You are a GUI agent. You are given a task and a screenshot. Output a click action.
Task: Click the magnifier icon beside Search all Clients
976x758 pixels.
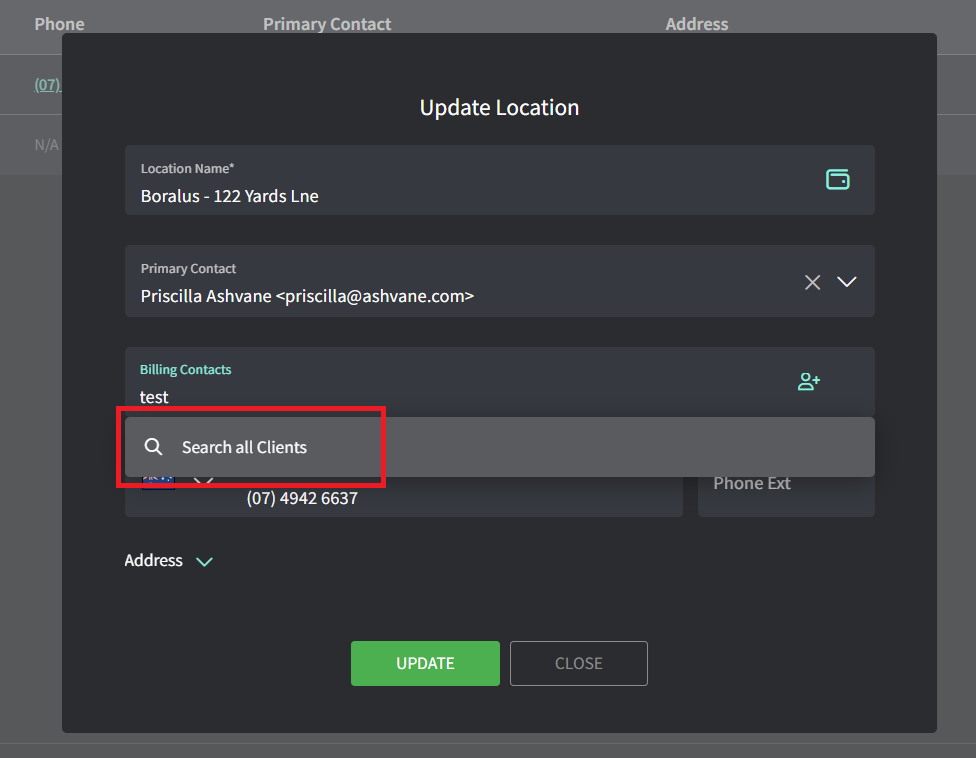pyautogui.click(x=153, y=447)
